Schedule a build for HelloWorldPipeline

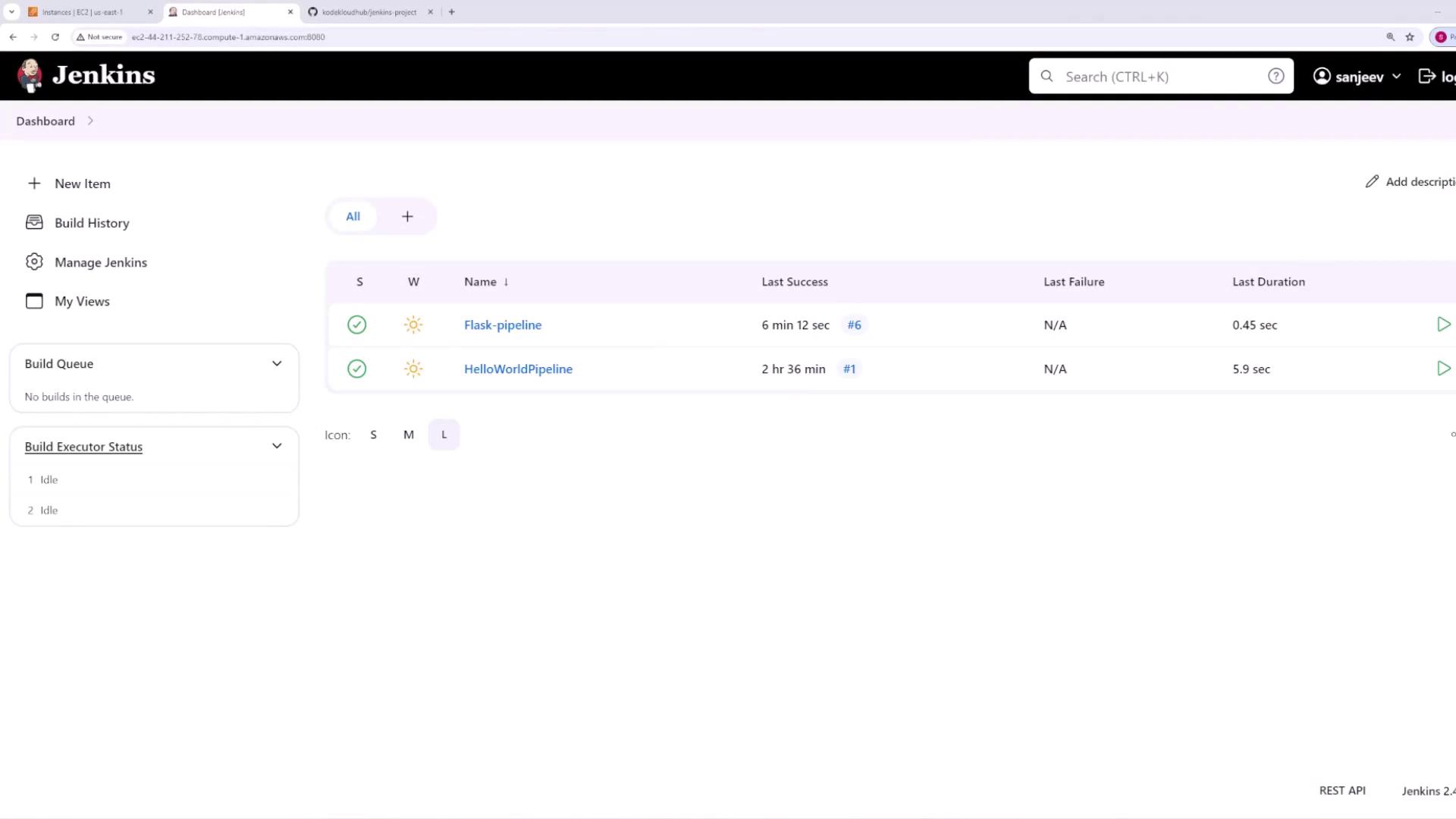(x=1443, y=369)
